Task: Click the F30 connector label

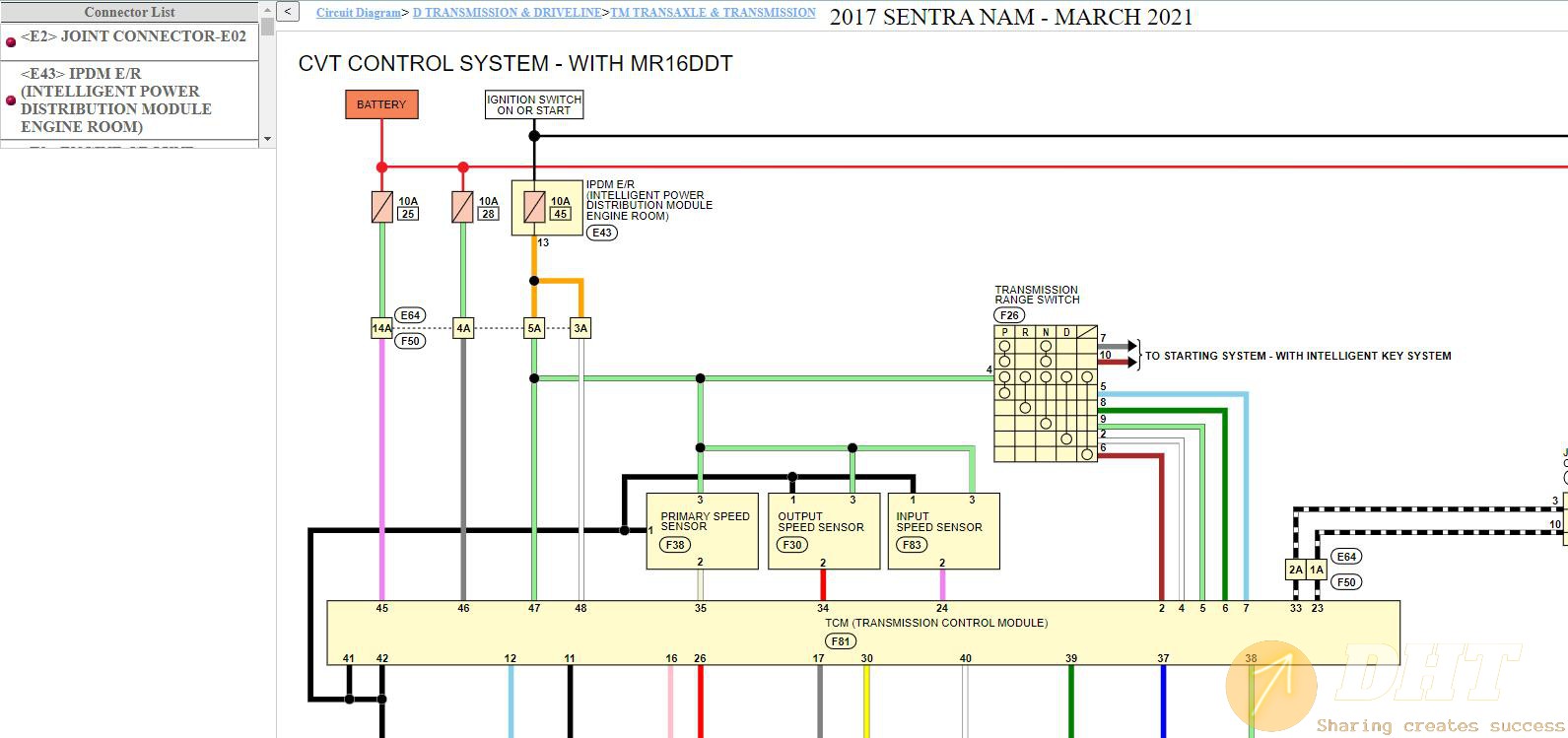Action: click(x=792, y=544)
